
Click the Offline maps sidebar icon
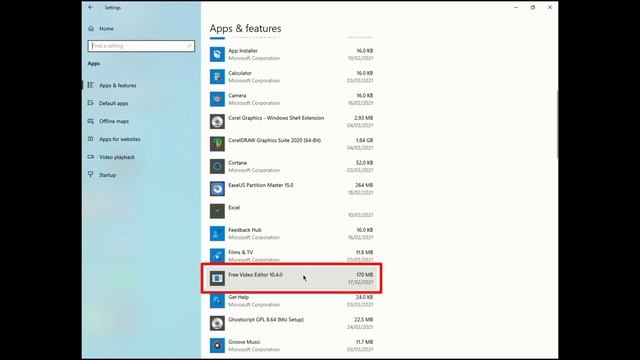(x=91, y=121)
